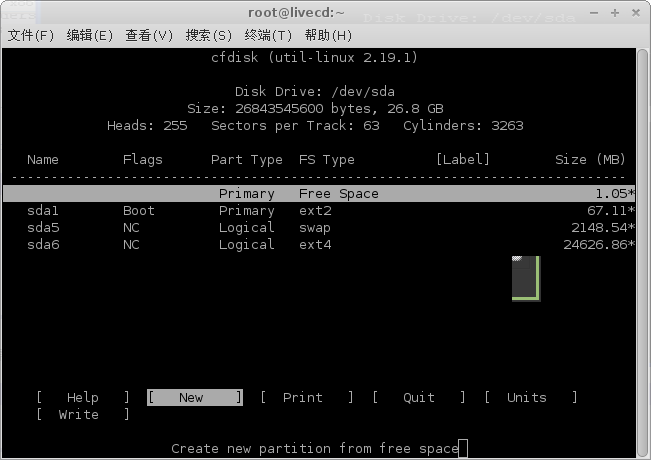651x460 pixels.
Task: Select the Quit option in cfdisk
Action: (419, 397)
